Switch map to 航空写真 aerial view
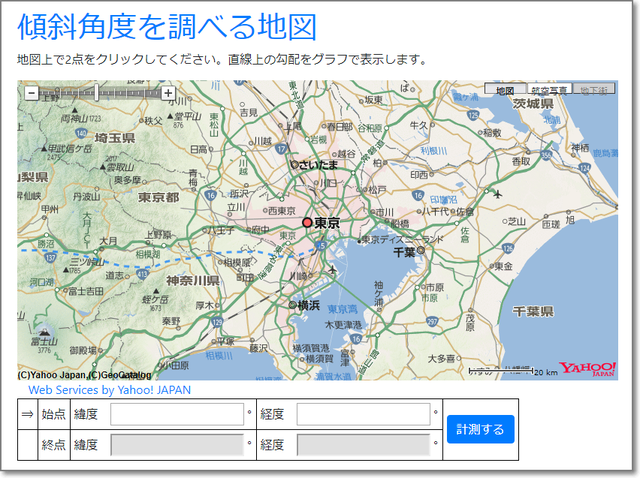 pos(550,90)
